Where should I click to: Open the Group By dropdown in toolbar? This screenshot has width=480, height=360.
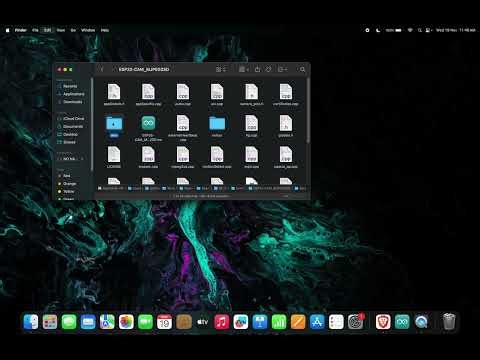[x=244, y=69]
